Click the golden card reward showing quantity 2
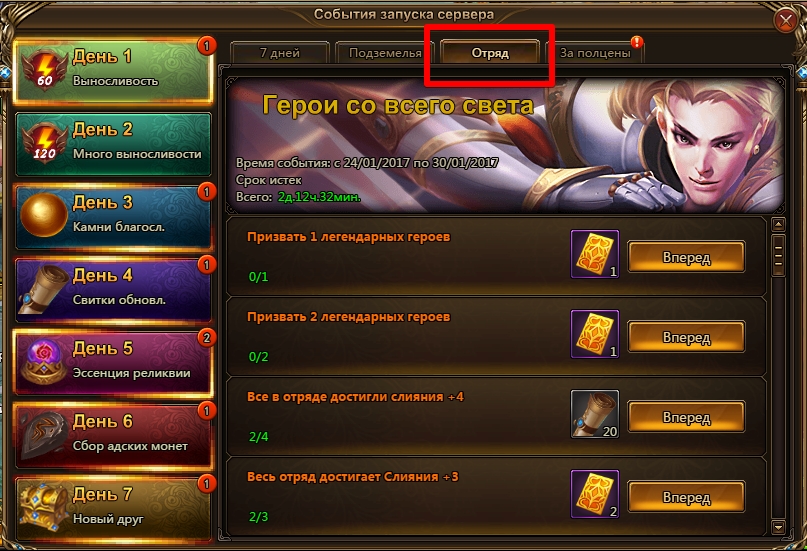The image size is (807, 551). pos(595,494)
